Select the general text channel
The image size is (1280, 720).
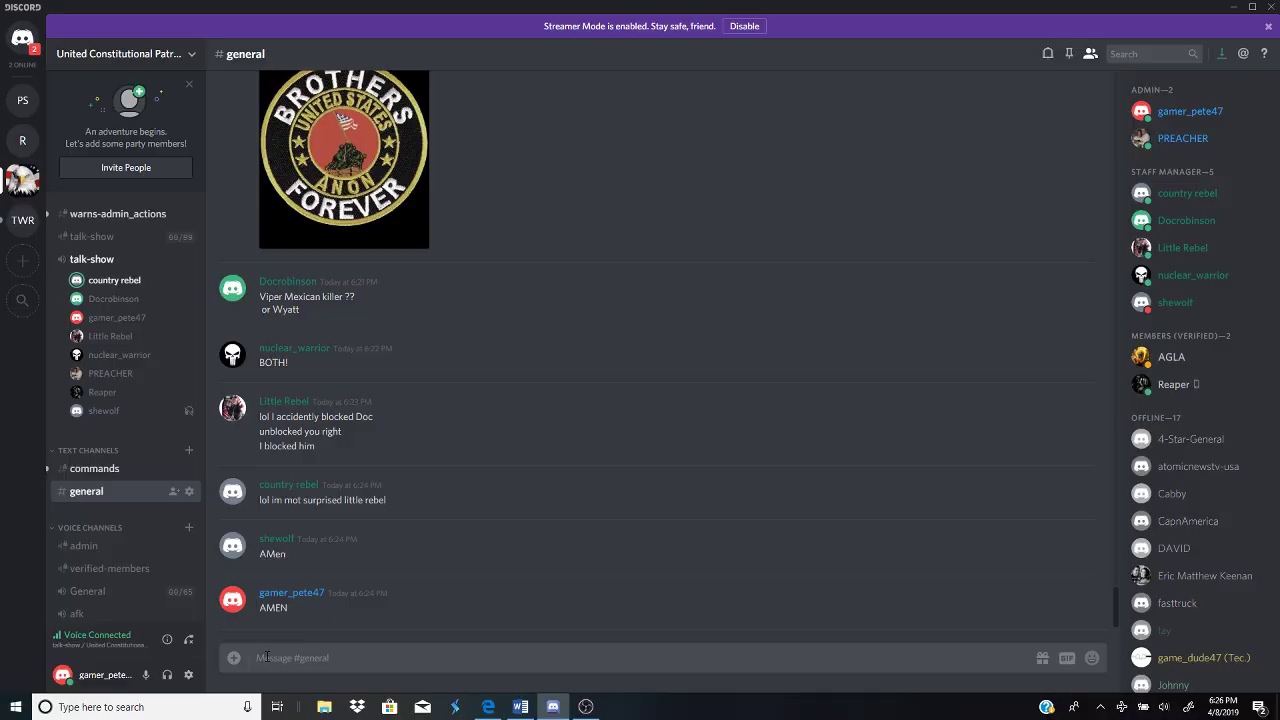(86, 492)
